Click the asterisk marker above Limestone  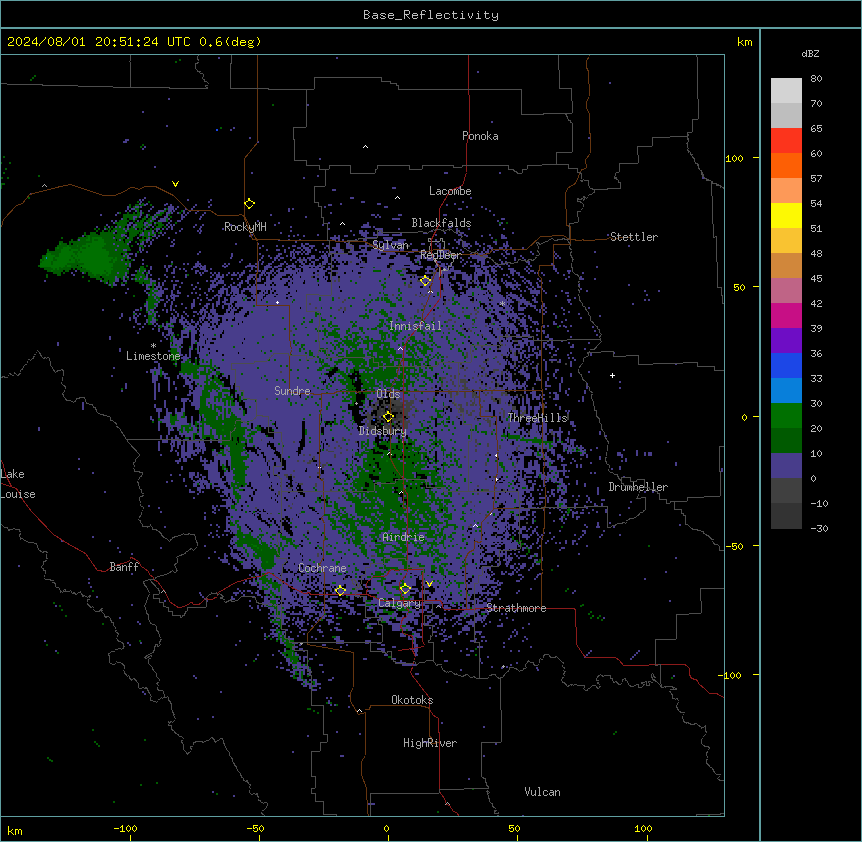153,346
